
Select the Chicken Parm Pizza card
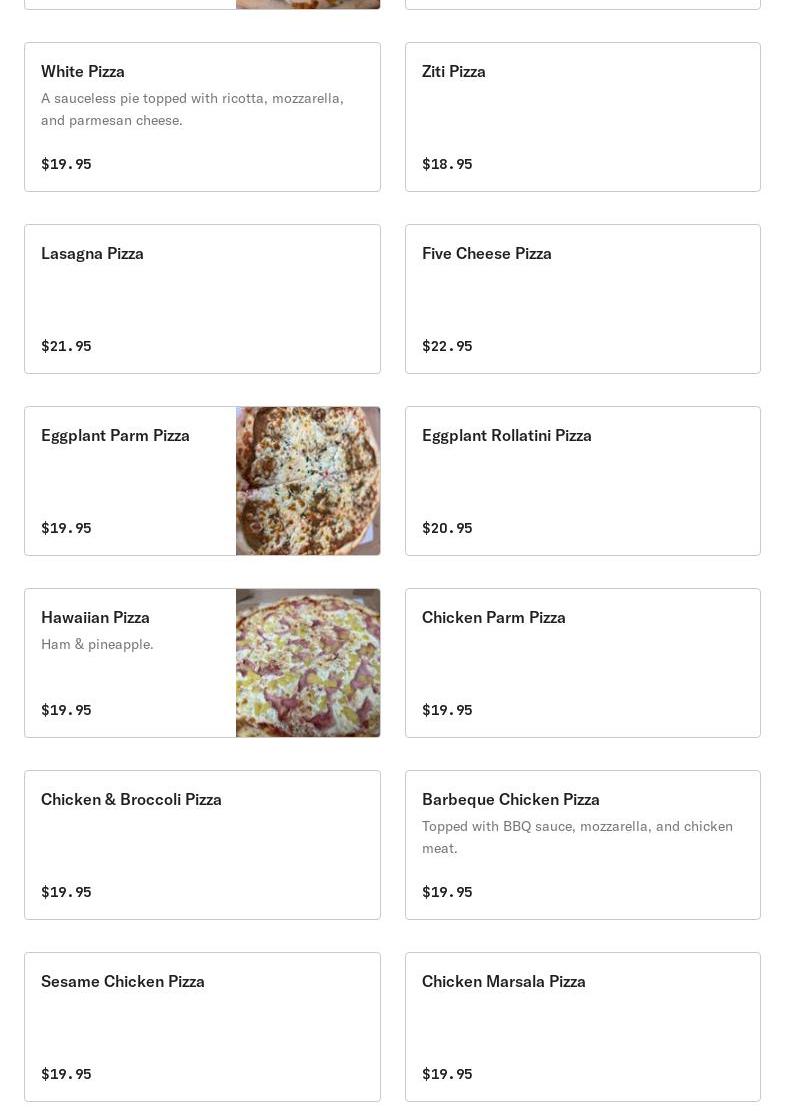point(582,663)
